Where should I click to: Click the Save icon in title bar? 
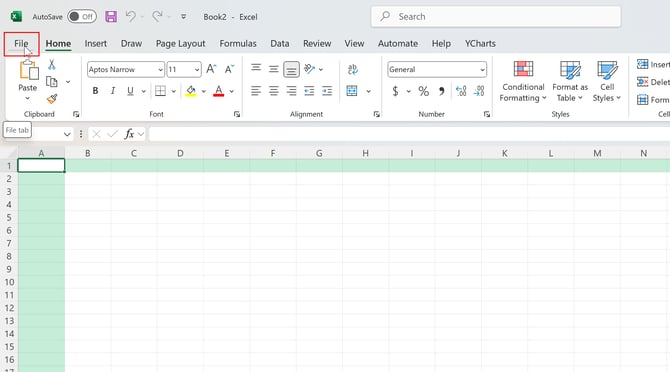[111, 17]
